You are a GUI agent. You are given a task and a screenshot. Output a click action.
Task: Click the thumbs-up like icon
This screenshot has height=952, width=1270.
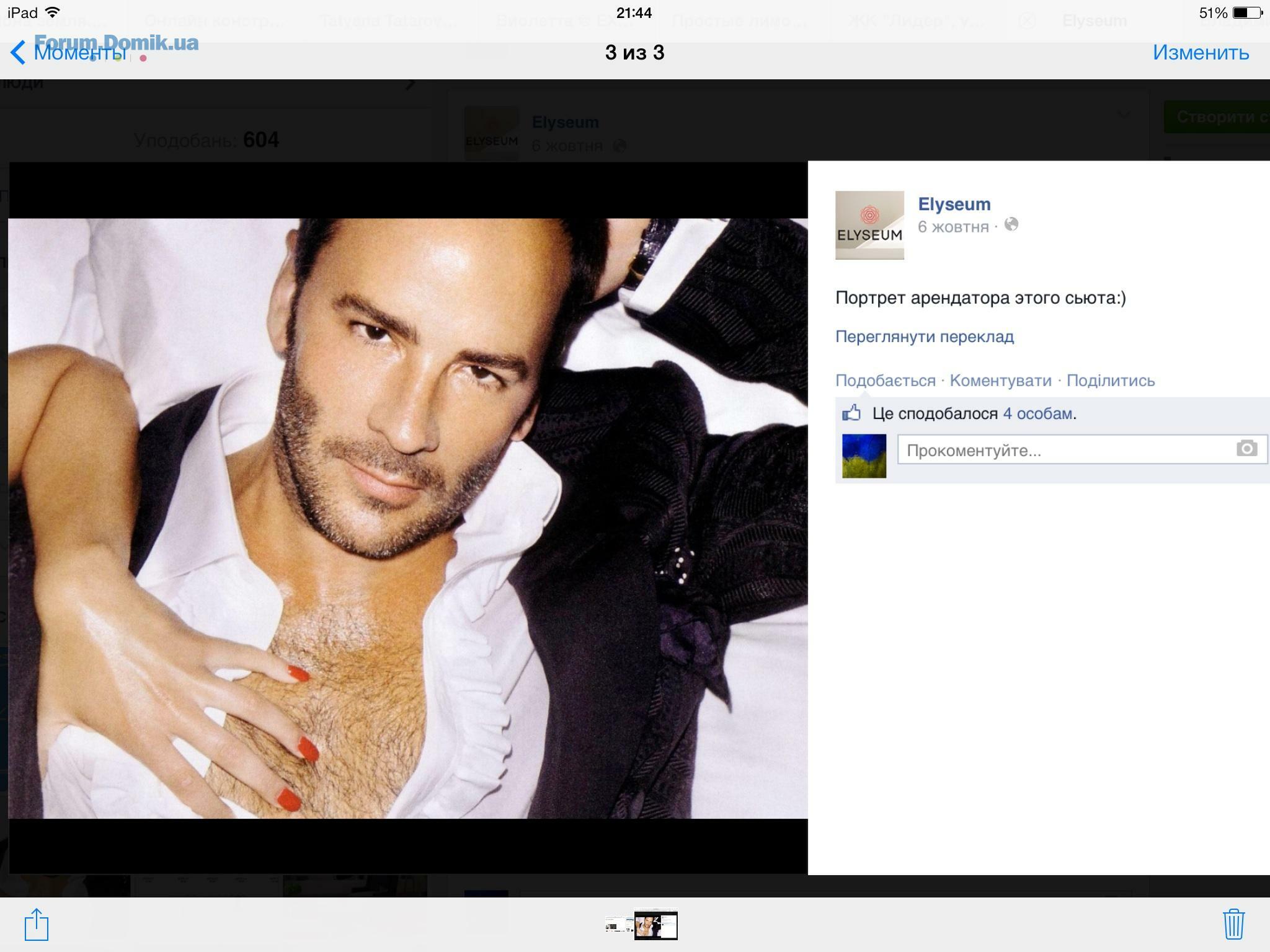pos(851,413)
